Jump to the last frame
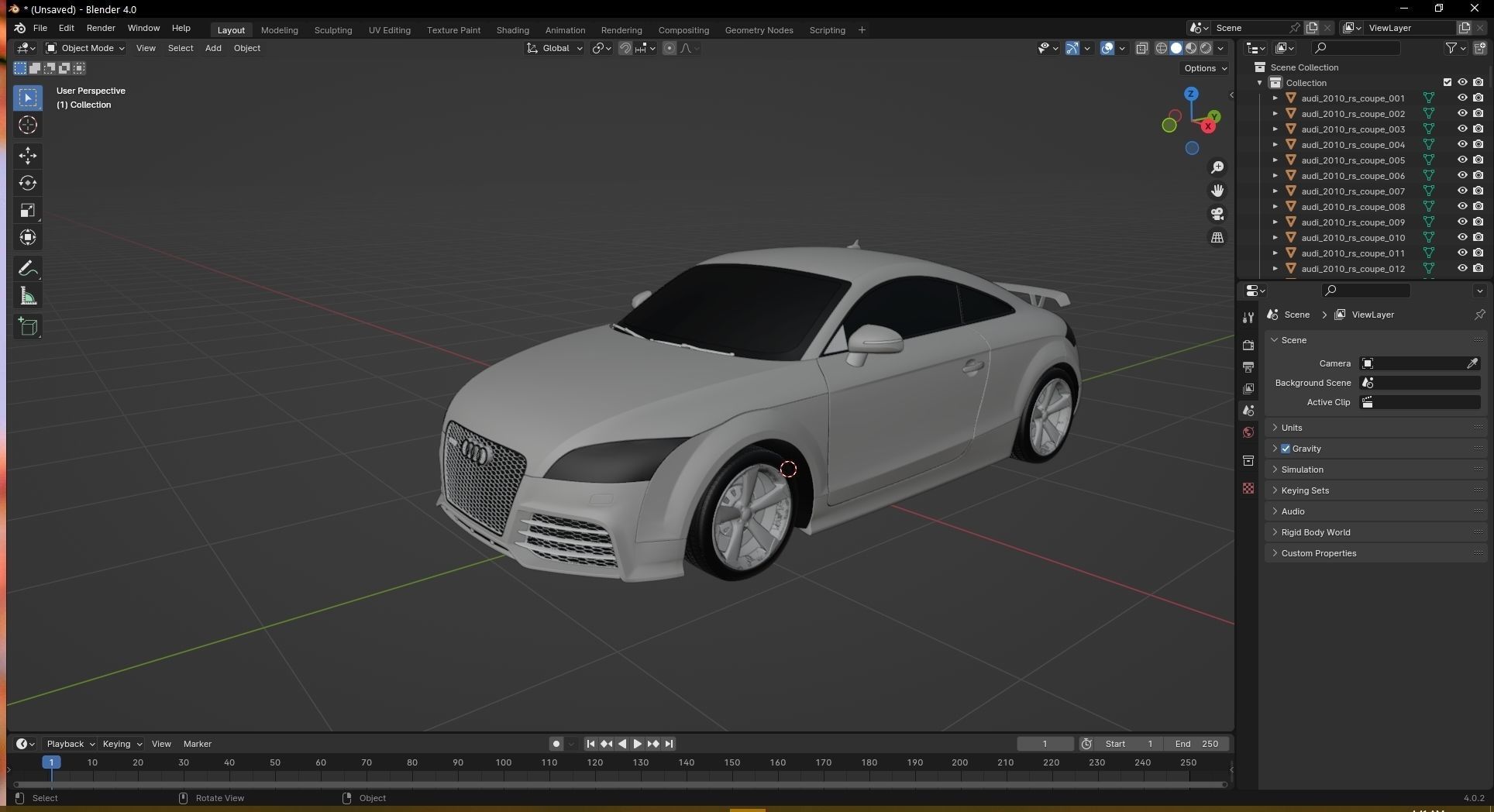This screenshot has width=1494, height=812. (669, 744)
